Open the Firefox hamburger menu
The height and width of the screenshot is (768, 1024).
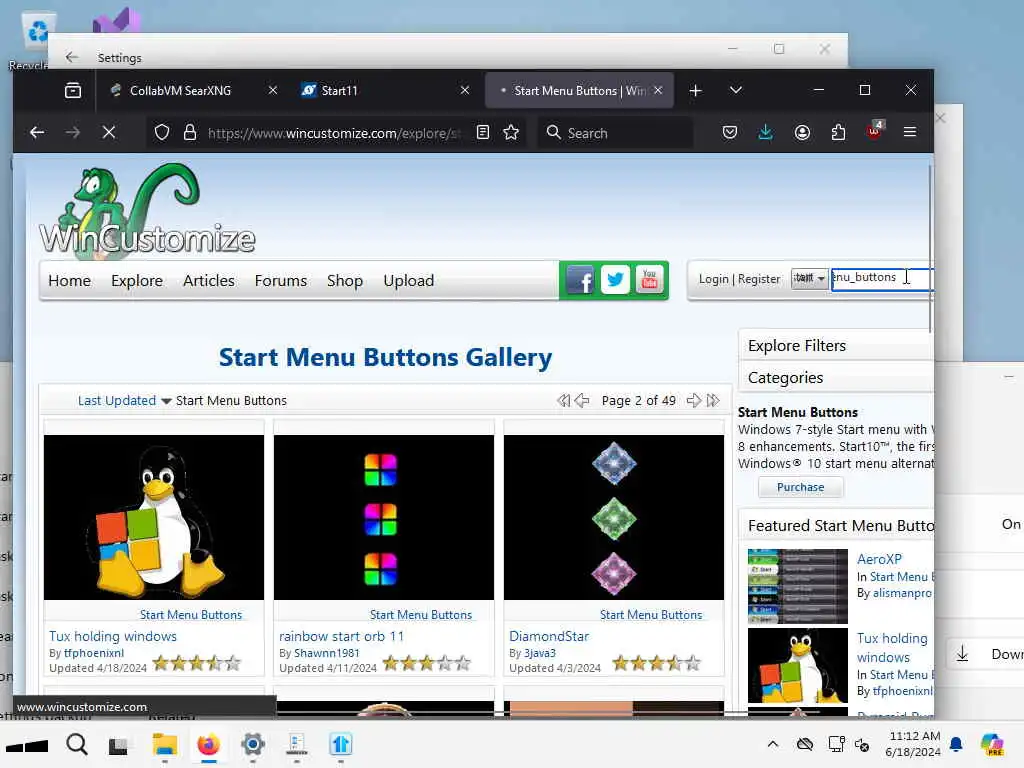click(910, 133)
